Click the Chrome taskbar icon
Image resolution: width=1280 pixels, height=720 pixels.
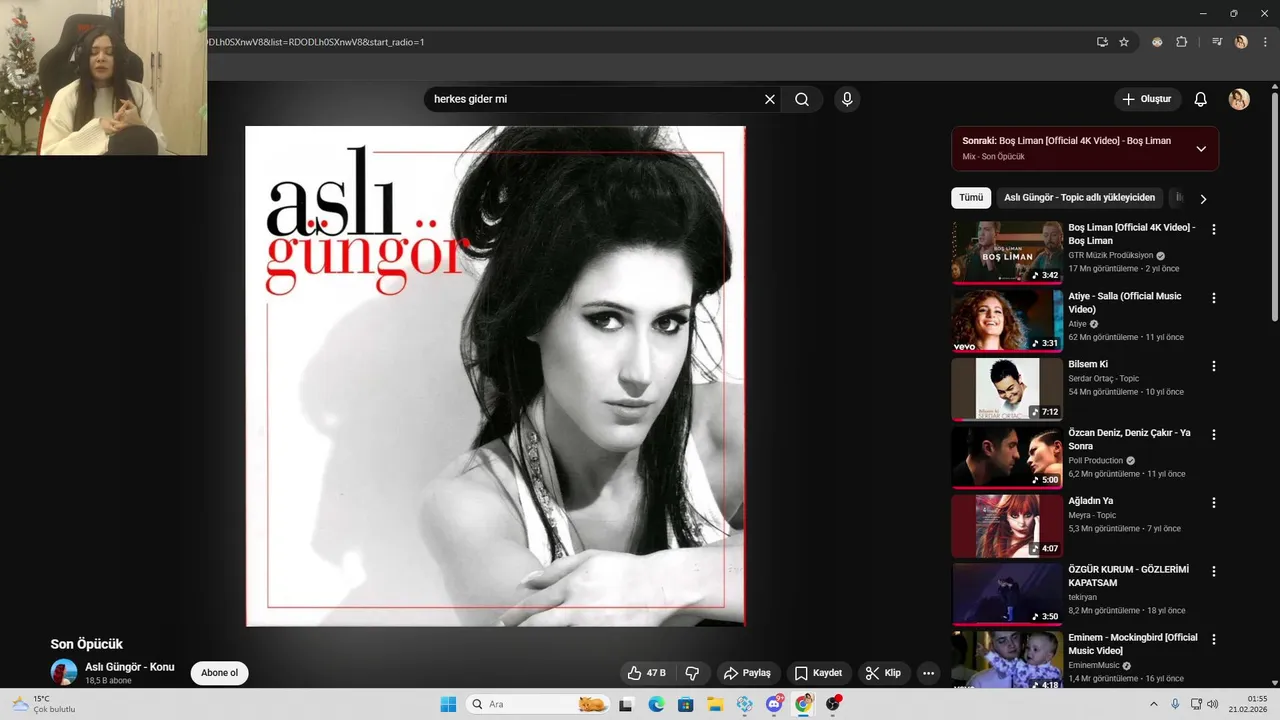point(803,704)
